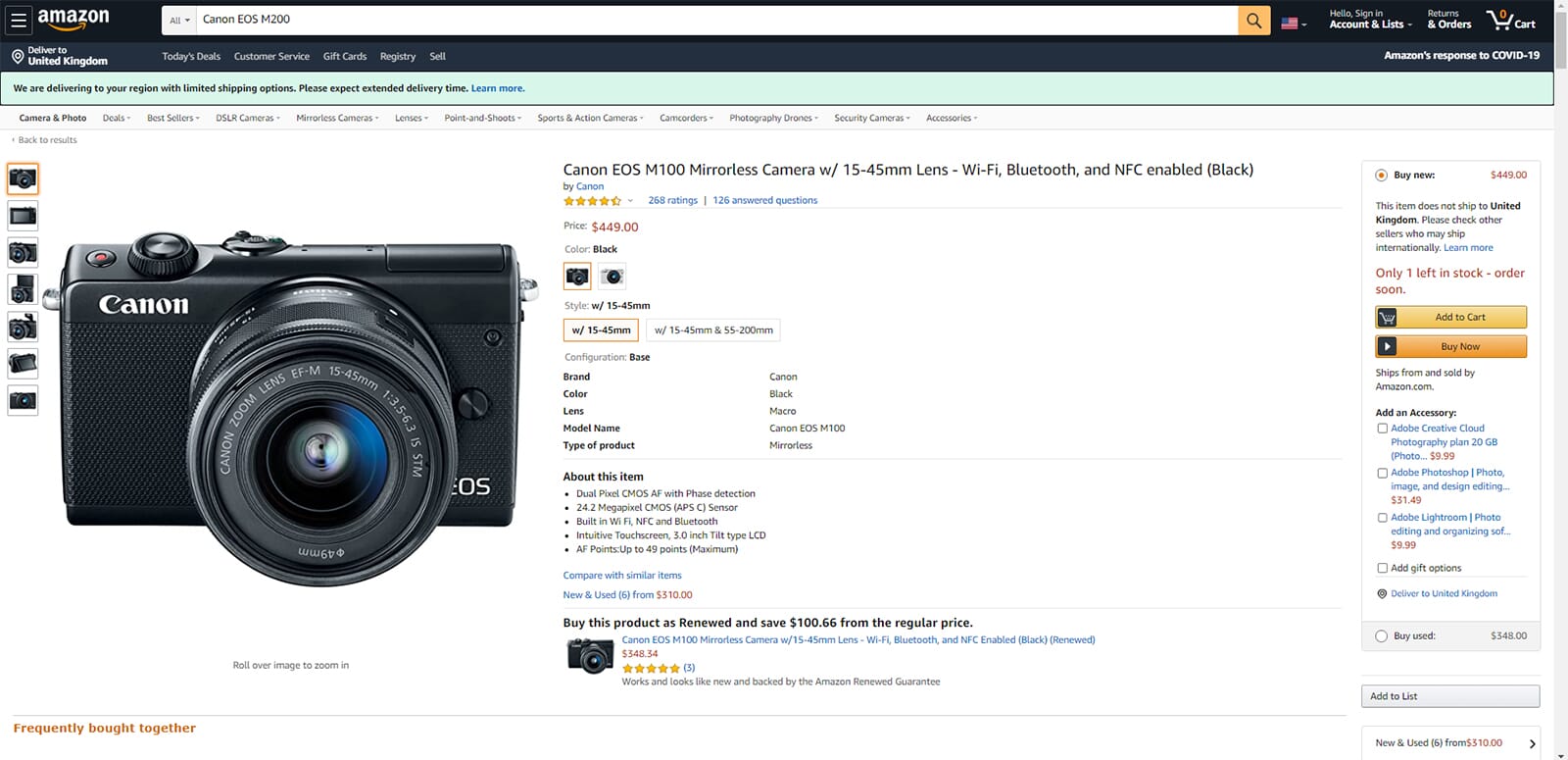
Task: Click the Add to List button
Action: pyautogui.click(x=1450, y=696)
